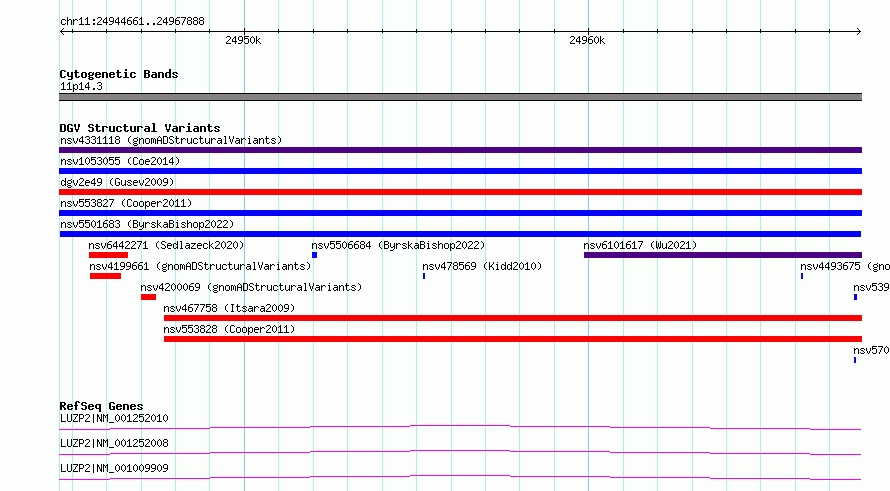Select the nsv478569 (Kidd2010) variant label
This screenshot has width=890, height=491.
pyautogui.click(x=482, y=266)
